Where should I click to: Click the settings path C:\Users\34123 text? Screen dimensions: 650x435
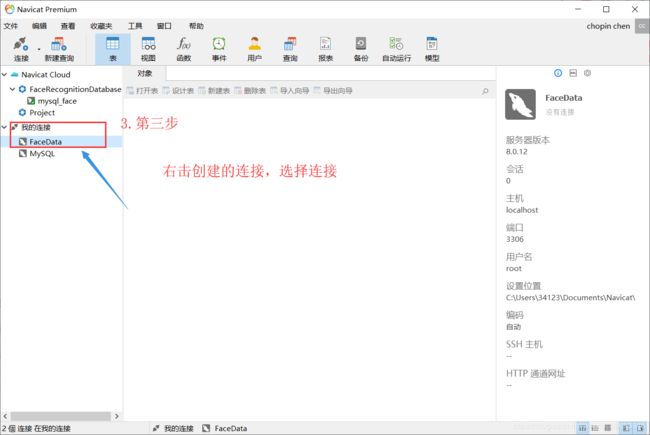570,298
